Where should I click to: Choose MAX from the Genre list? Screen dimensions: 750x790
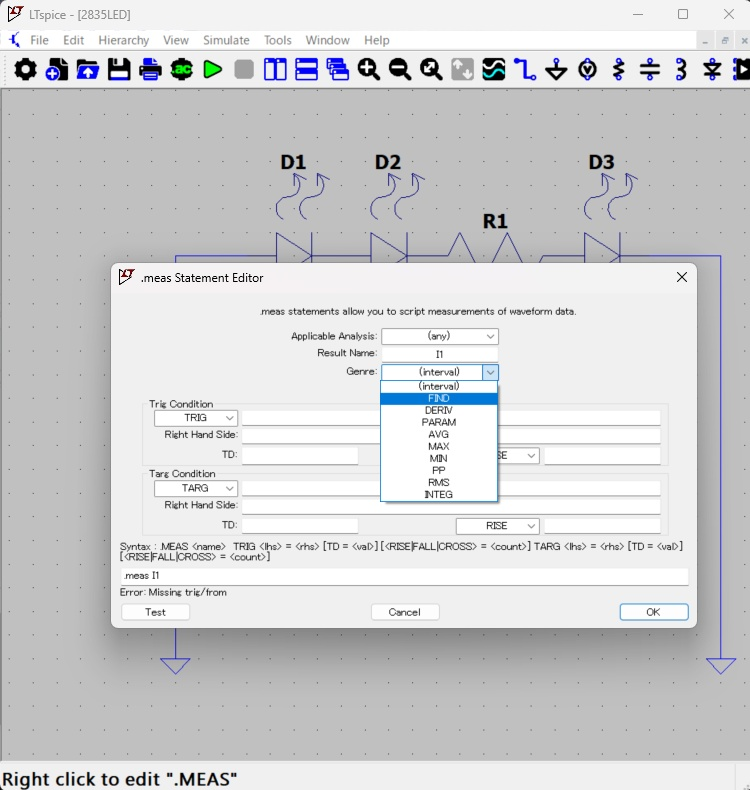click(x=439, y=447)
